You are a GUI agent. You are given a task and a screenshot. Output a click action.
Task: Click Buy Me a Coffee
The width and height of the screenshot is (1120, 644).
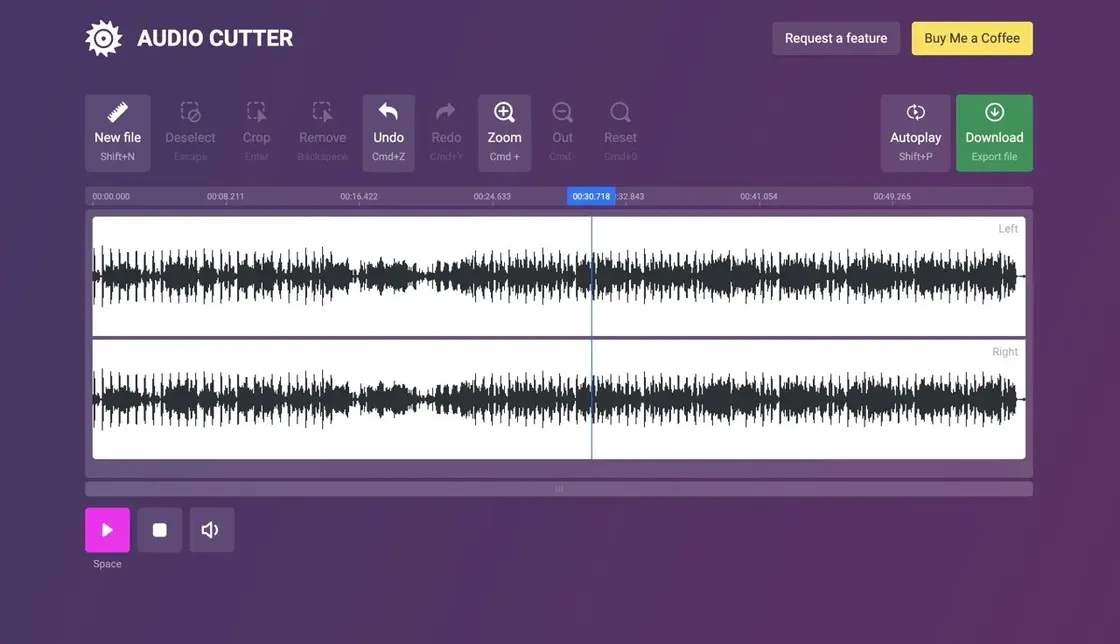click(x=971, y=39)
